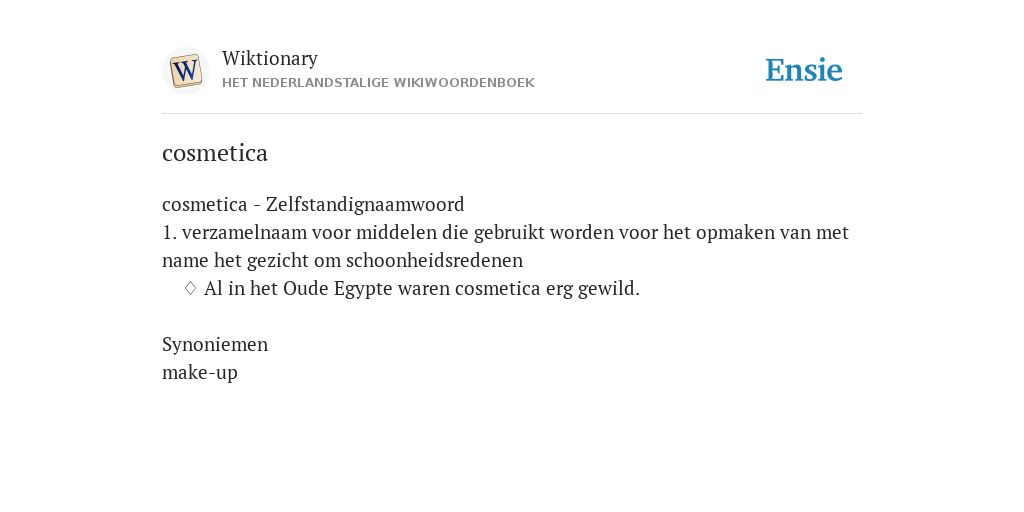The height and width of the screenshot is (512, 1024).
Task: Click the Oude Egypte example sentence
Action: [422, 288]
